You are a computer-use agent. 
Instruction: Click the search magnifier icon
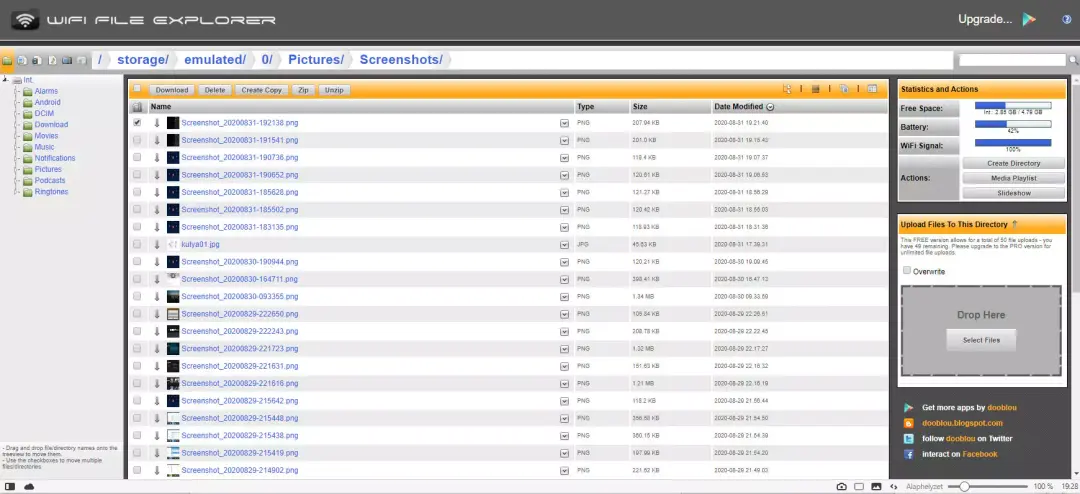(1073, 61)
